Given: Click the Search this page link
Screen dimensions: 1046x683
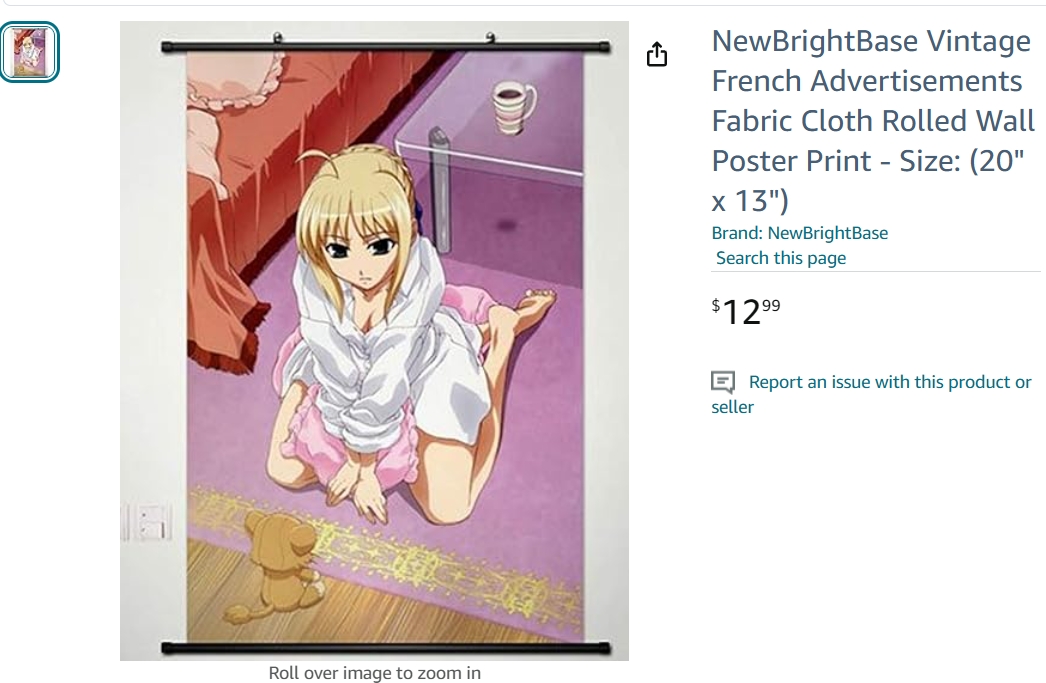Looking at the screenshot, I should click(780, 258).
